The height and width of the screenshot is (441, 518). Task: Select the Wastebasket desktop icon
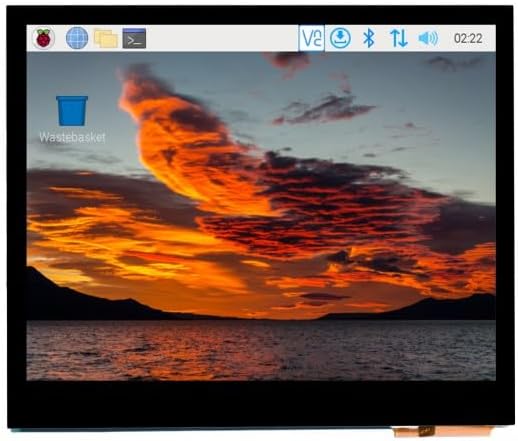72,111
